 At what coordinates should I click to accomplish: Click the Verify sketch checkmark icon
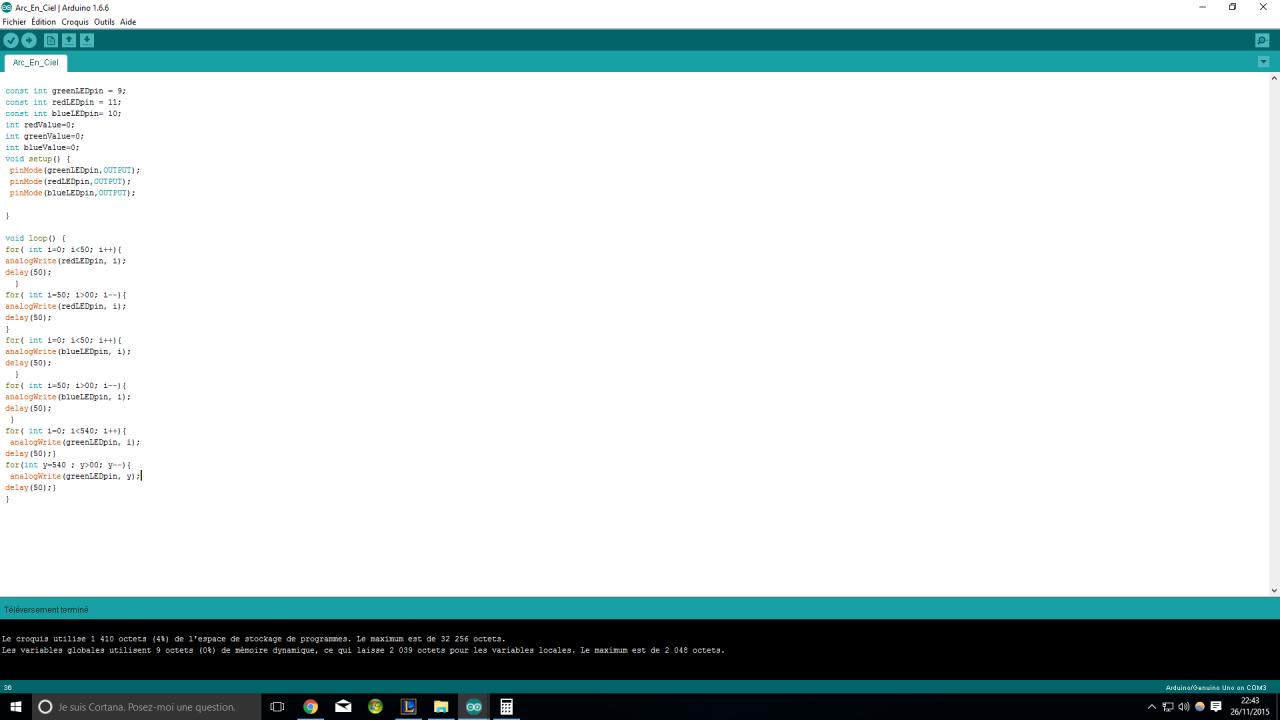tap(11, 40)
